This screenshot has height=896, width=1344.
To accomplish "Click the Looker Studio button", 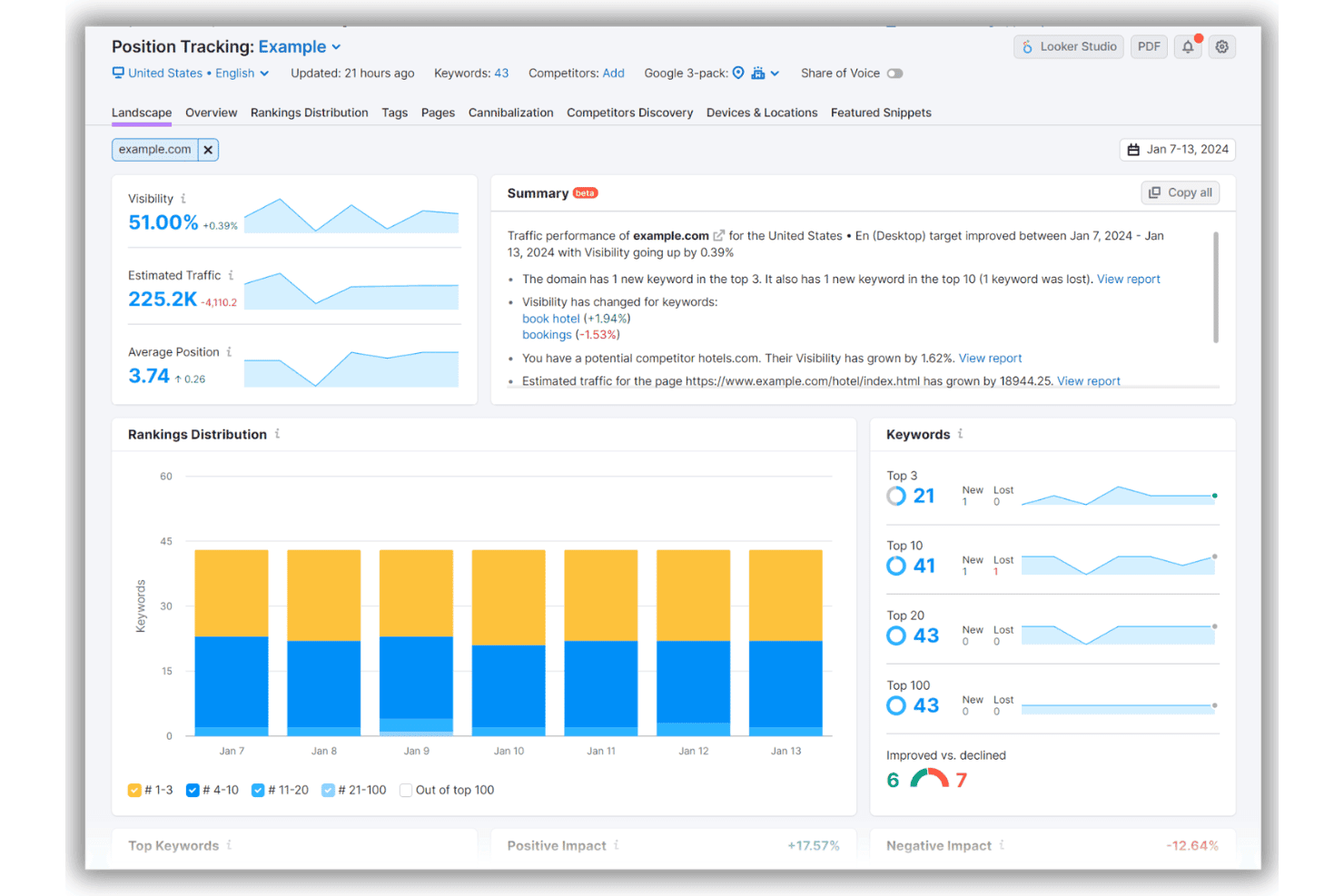I will point(1069,46).
